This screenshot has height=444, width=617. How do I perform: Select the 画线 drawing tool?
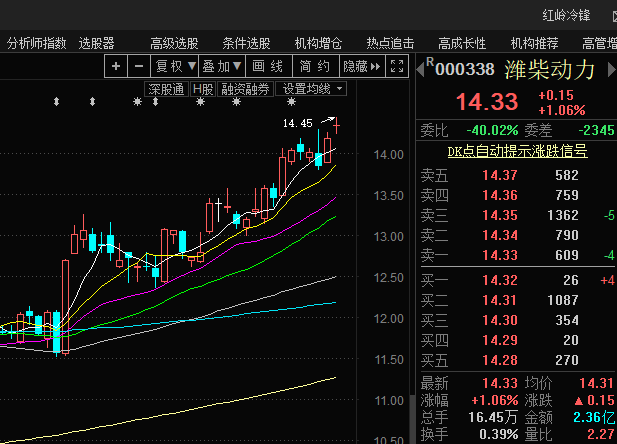tap(268, 66)
